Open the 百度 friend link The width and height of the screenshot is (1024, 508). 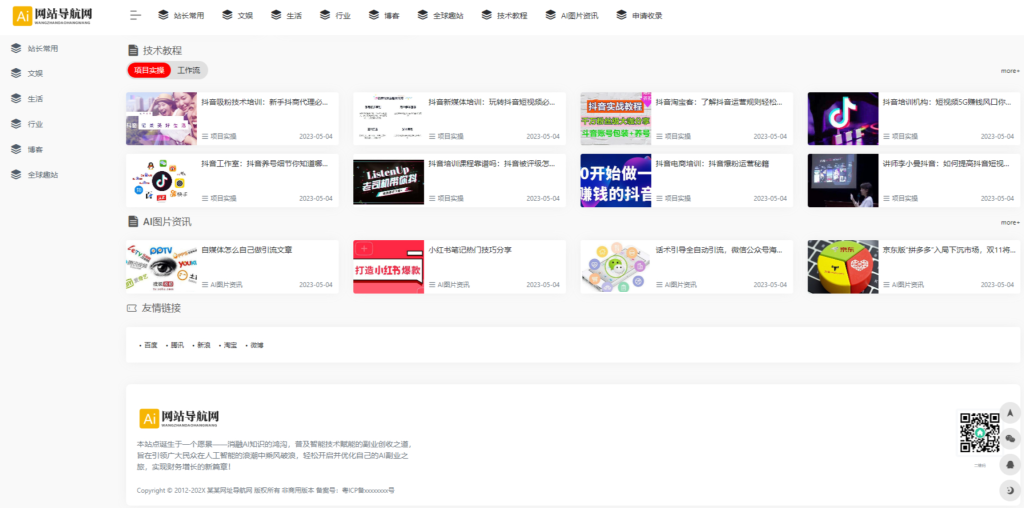pyautogui.click(x=151, y=345)
